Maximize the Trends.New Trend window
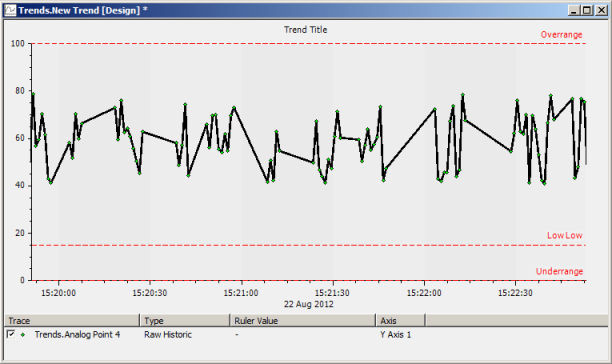Image resolution: width=612 pixels, height=364 pixels. click(587, 11)
